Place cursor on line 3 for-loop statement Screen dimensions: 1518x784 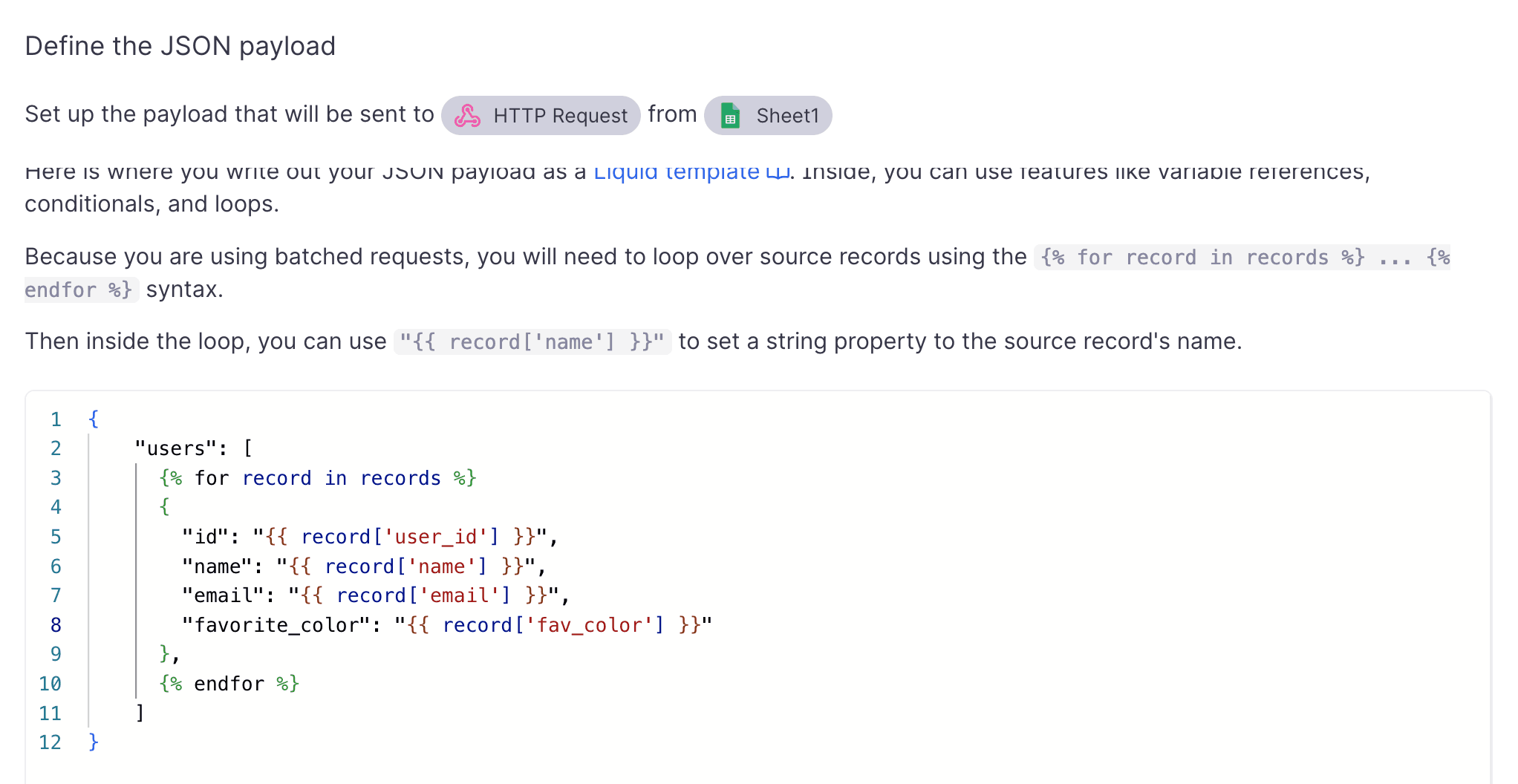[x=317, y=477]
